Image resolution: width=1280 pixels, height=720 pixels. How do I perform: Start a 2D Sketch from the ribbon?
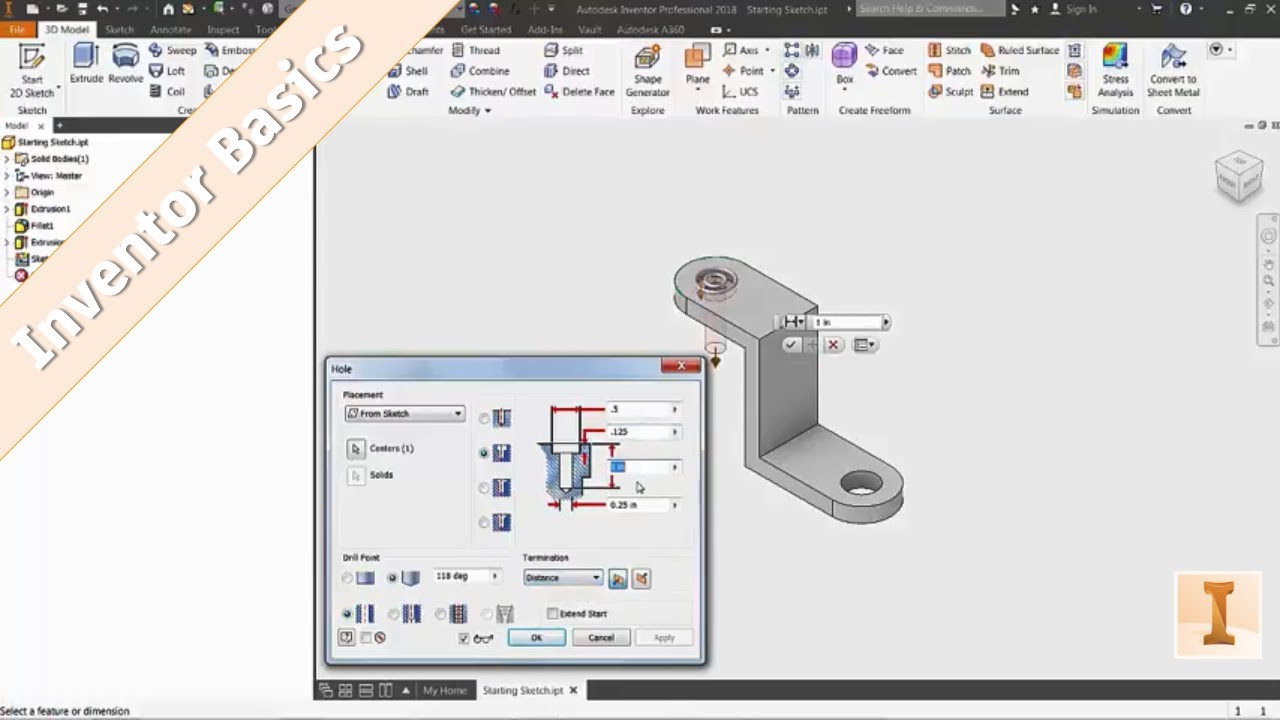point(32,71)
